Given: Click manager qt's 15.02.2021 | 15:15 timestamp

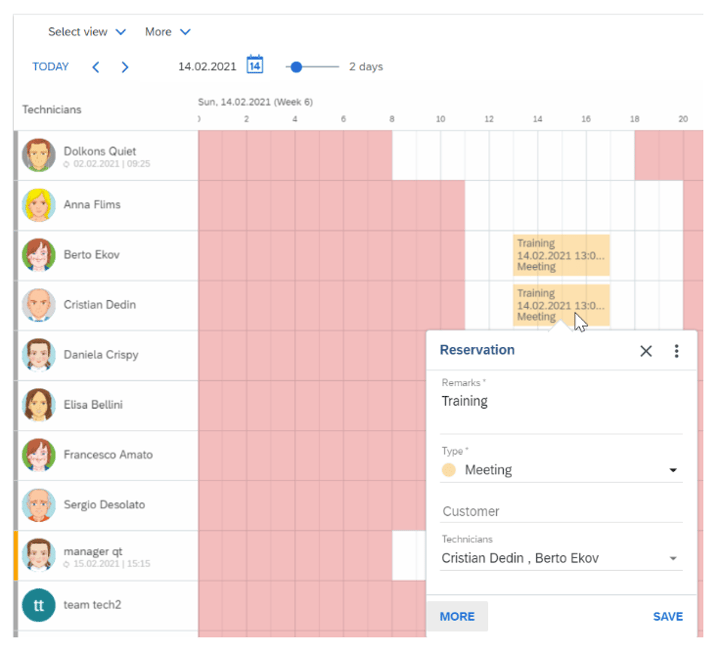Looking at the screenshot, I should 112,564.
